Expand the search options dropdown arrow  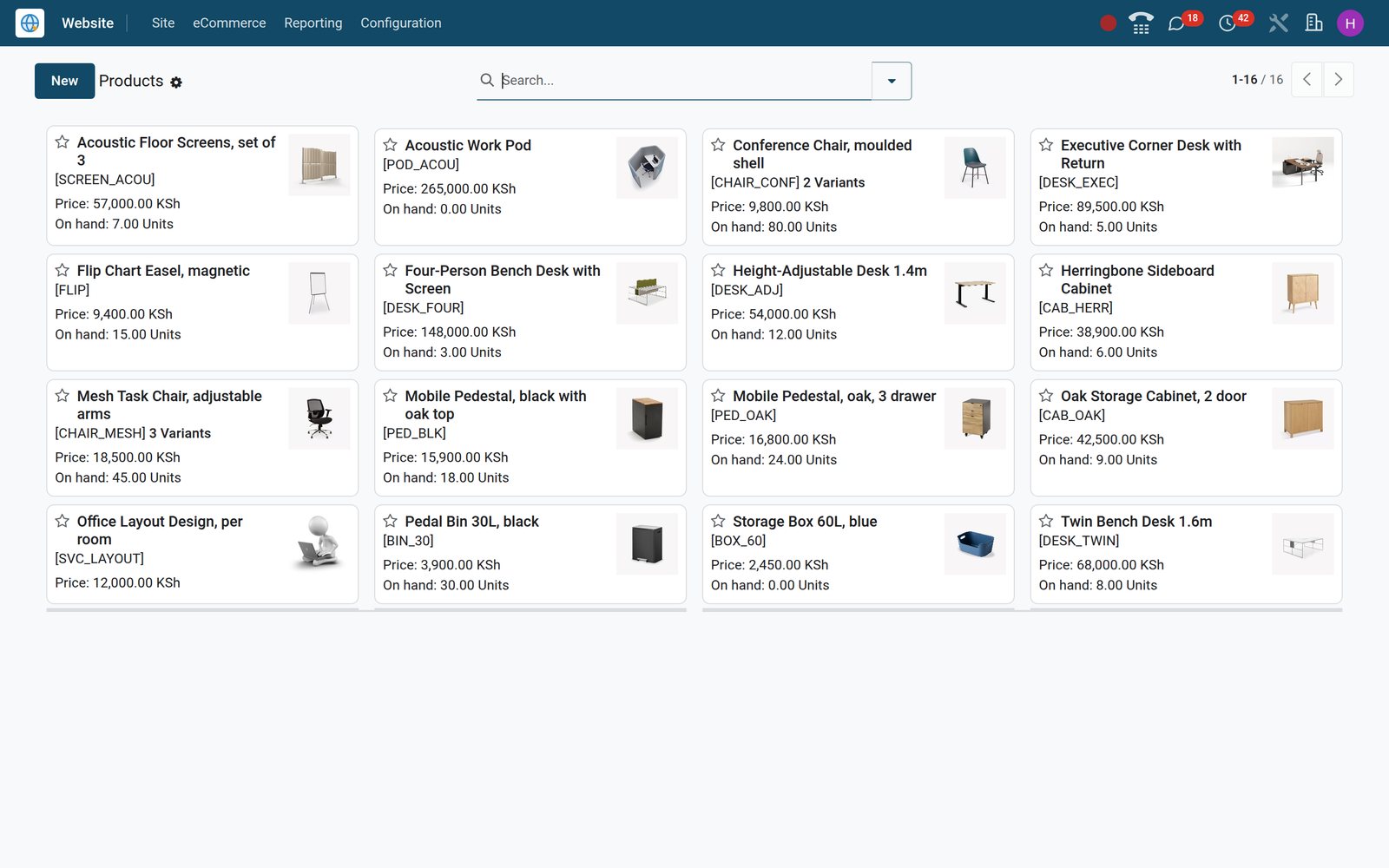[892, 81]
